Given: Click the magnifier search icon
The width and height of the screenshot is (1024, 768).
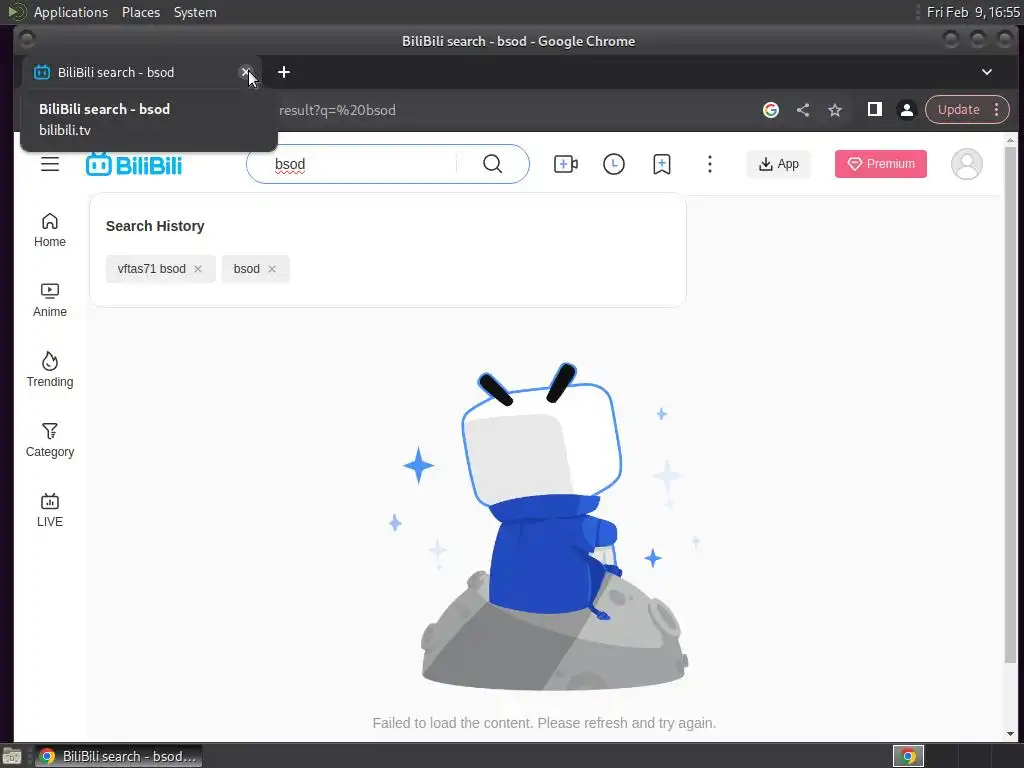Looking at the screenshot, I should [x=493, y=164].
